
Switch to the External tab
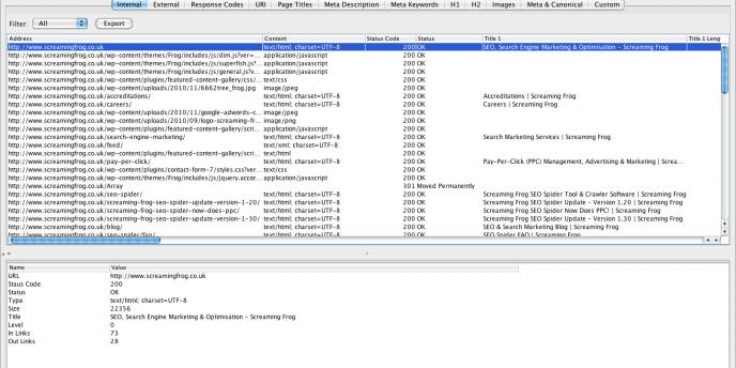pyautogui.click(x=166, y=5)
